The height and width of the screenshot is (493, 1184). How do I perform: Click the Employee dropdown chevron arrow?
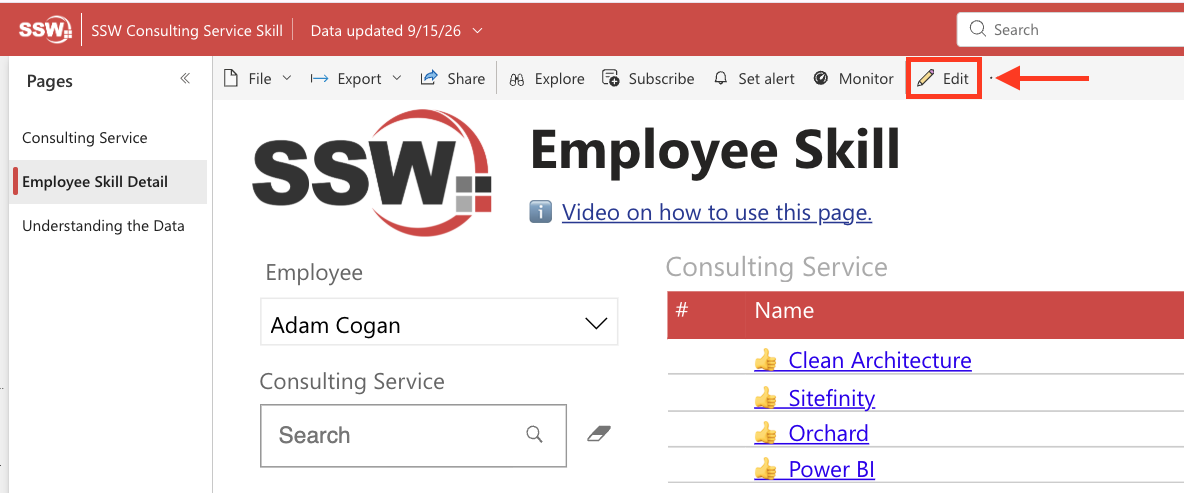[597, 324]
